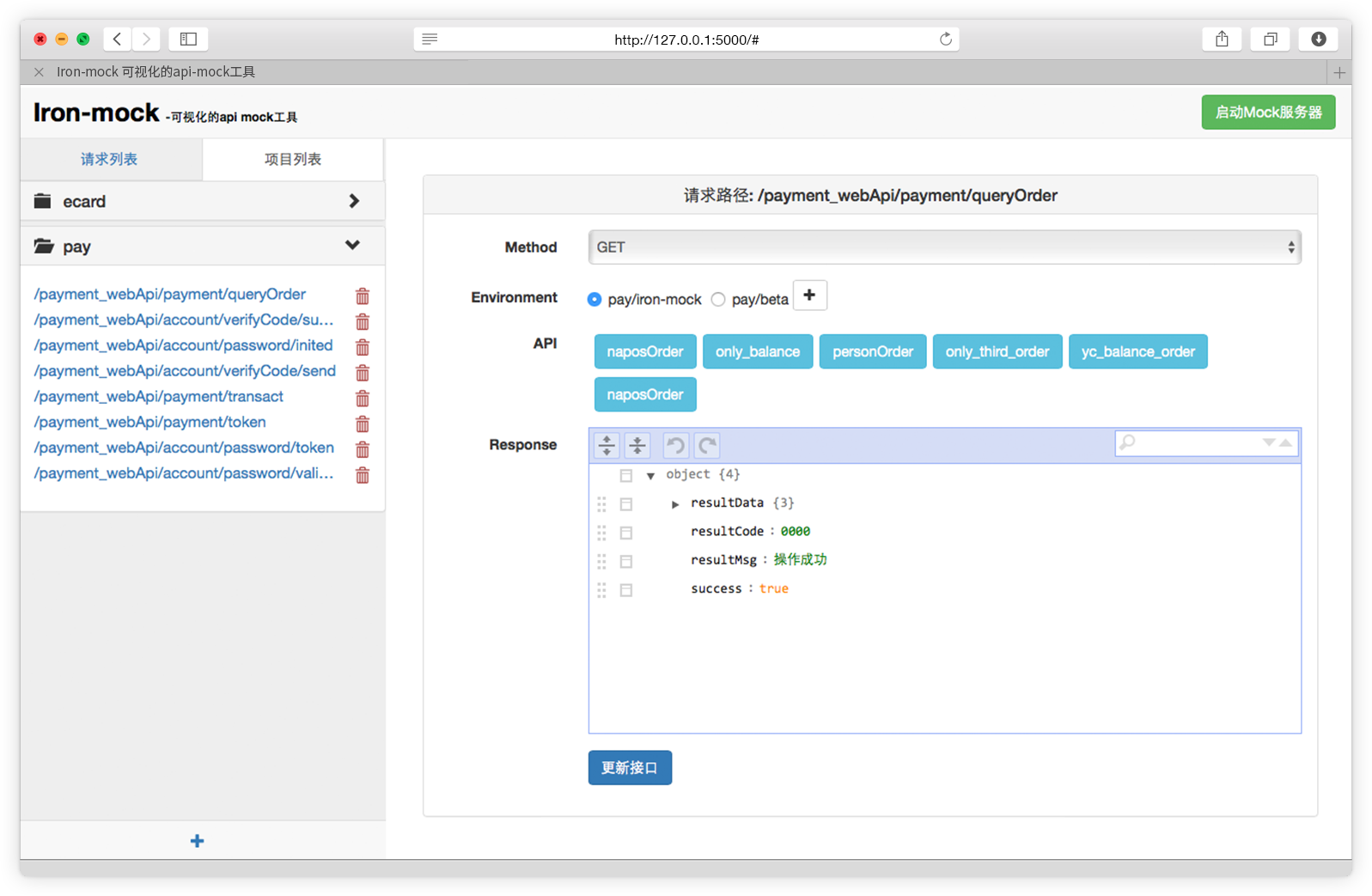Image resolution: width=1372 pixels, height=896 pixels.
Task: Click the trash icon next to payment/transact
Action: pyautogui.click(x=363, y=399)
